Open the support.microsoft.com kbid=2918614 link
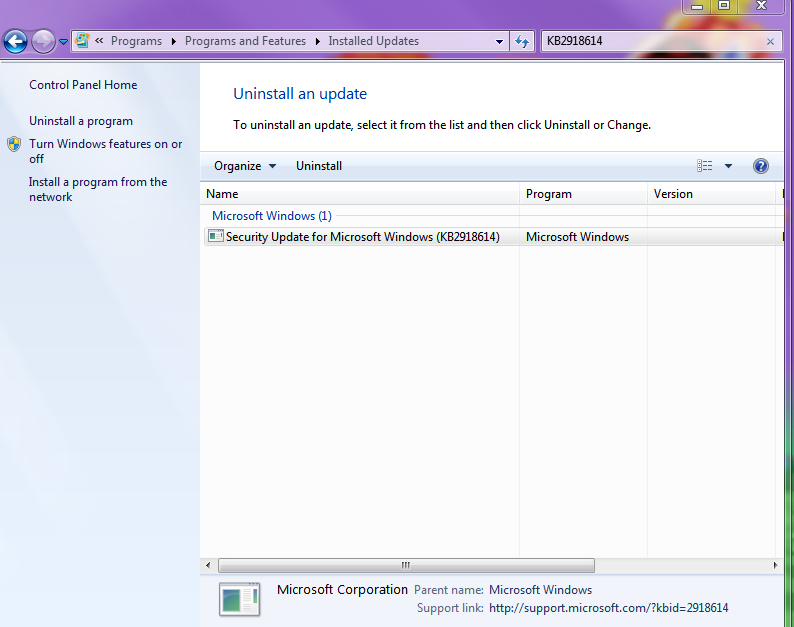 (609, 608)
